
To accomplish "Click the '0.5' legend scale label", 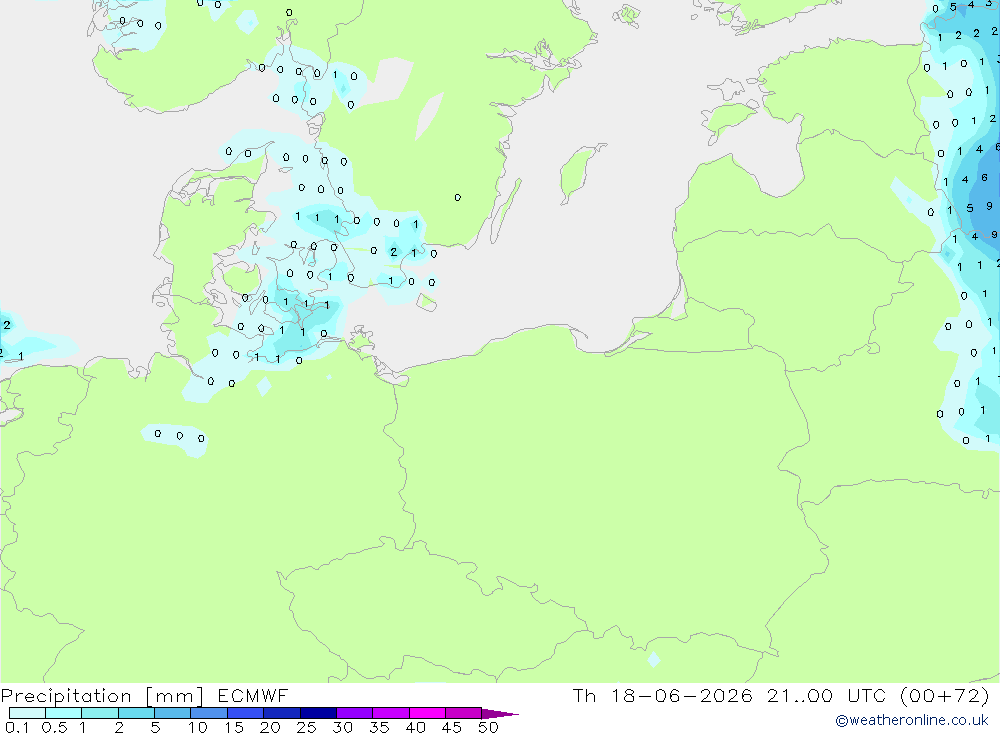I will [x=54, y=727].
